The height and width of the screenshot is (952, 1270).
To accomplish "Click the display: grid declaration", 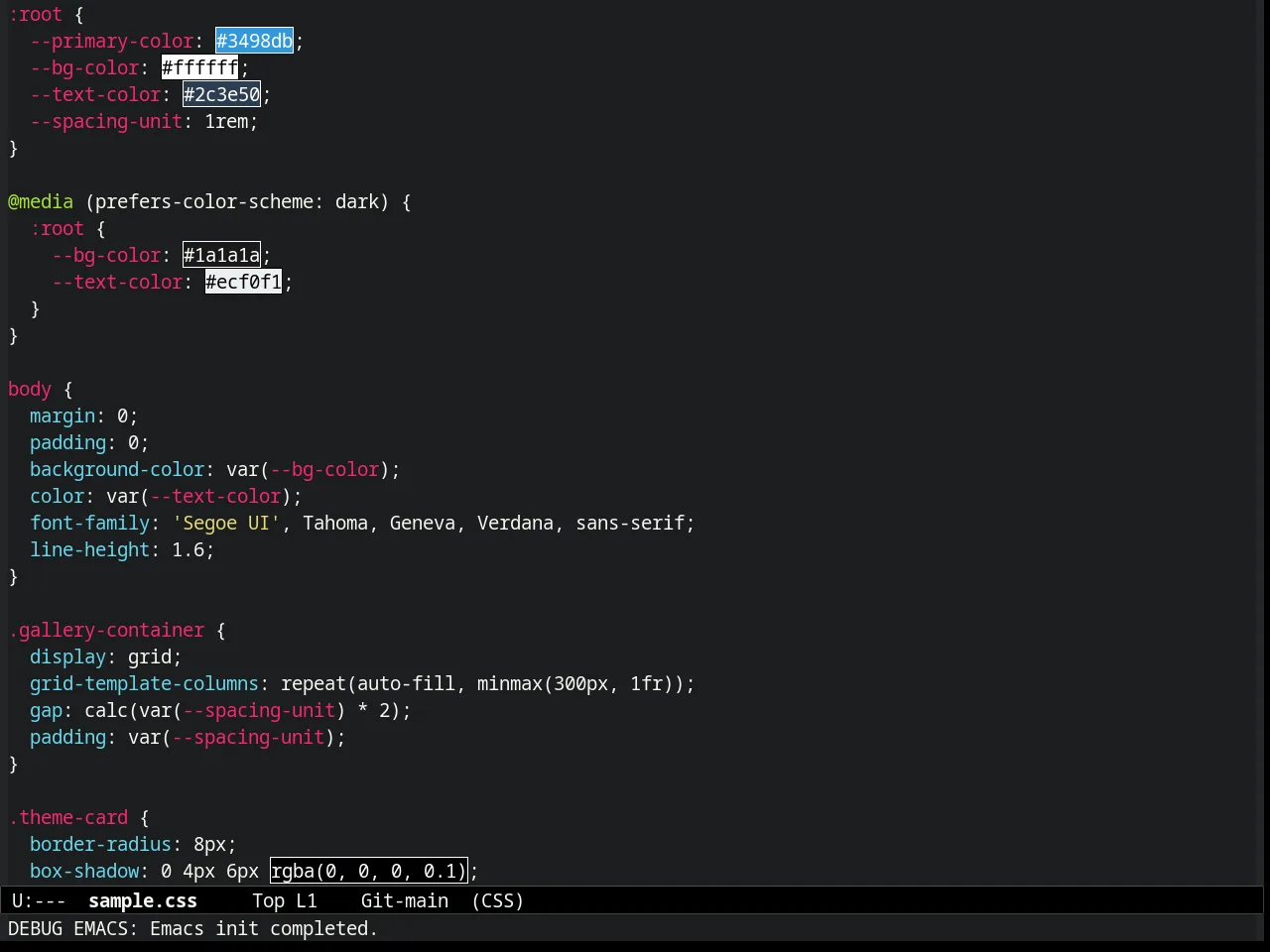I will tap(106, 656).
